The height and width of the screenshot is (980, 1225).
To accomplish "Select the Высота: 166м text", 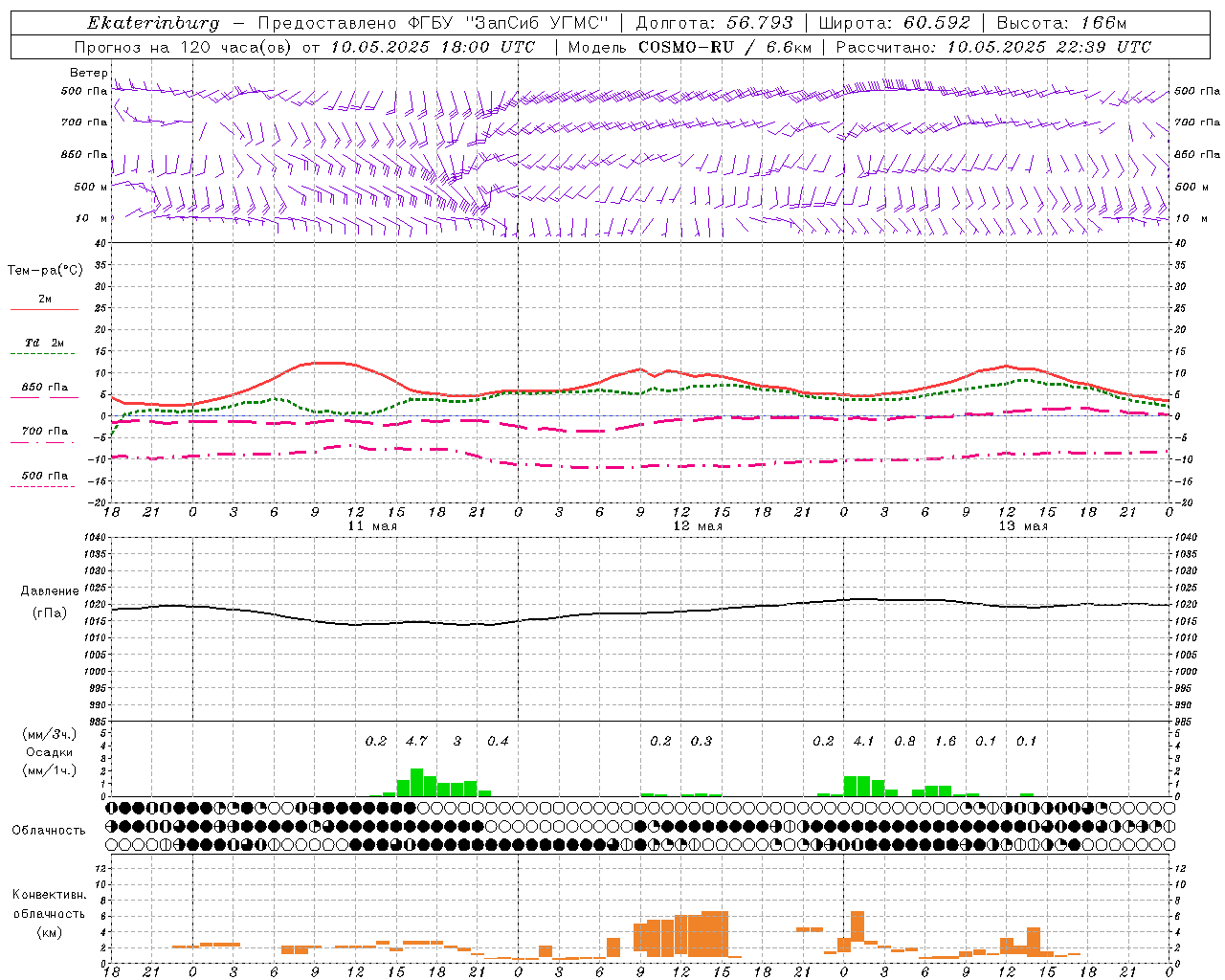I will pos(1061,23).
